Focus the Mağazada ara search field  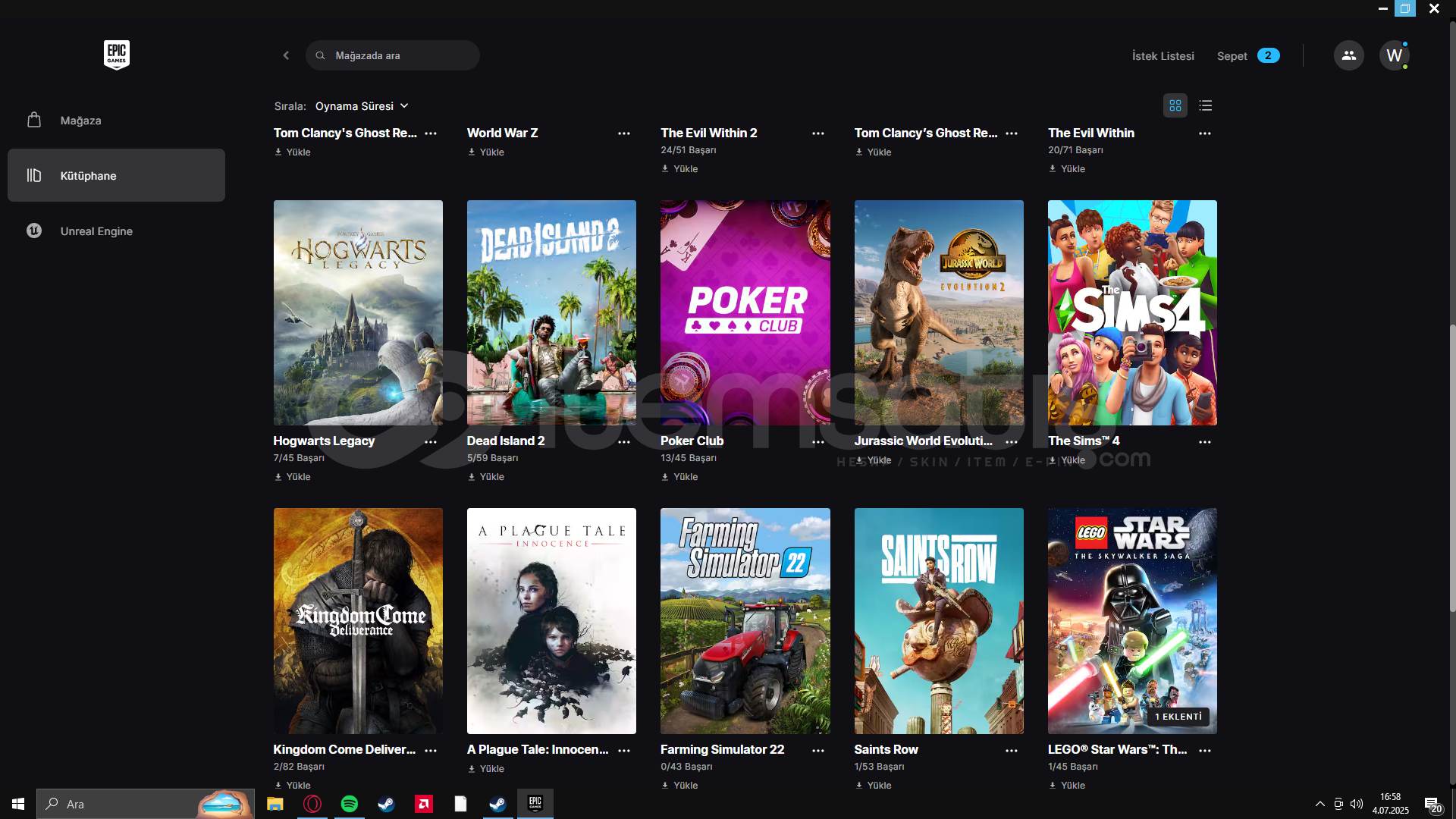[393, 55]
